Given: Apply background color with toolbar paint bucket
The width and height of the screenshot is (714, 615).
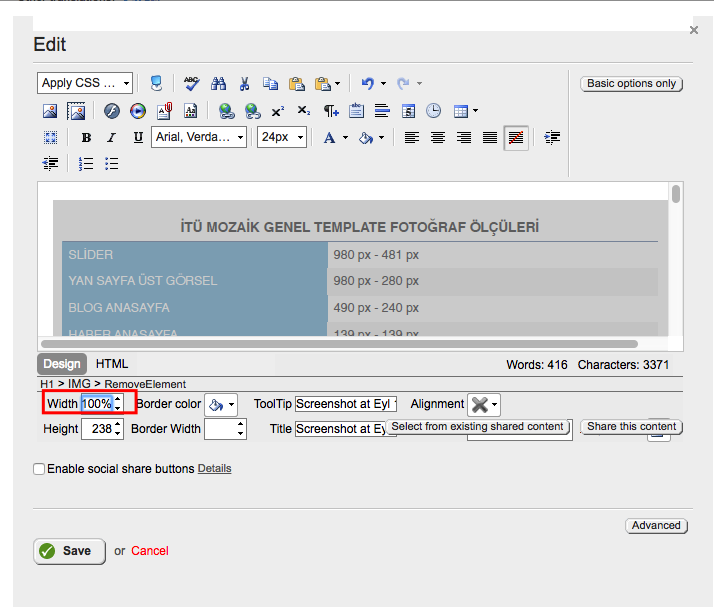Looking at the screenshot, I should click(366, 137).
